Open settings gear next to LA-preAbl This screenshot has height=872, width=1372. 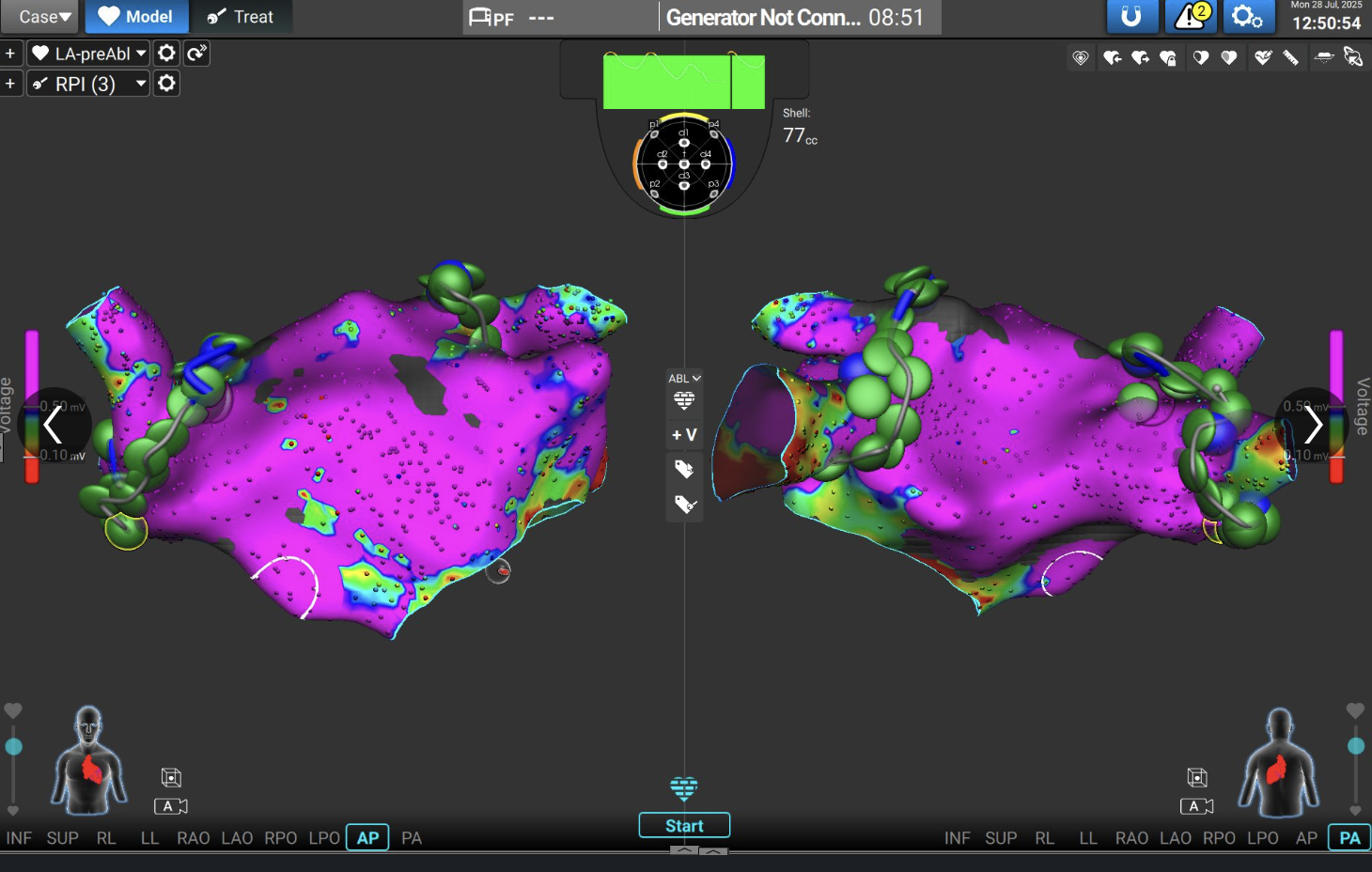[x=166, y=54]
